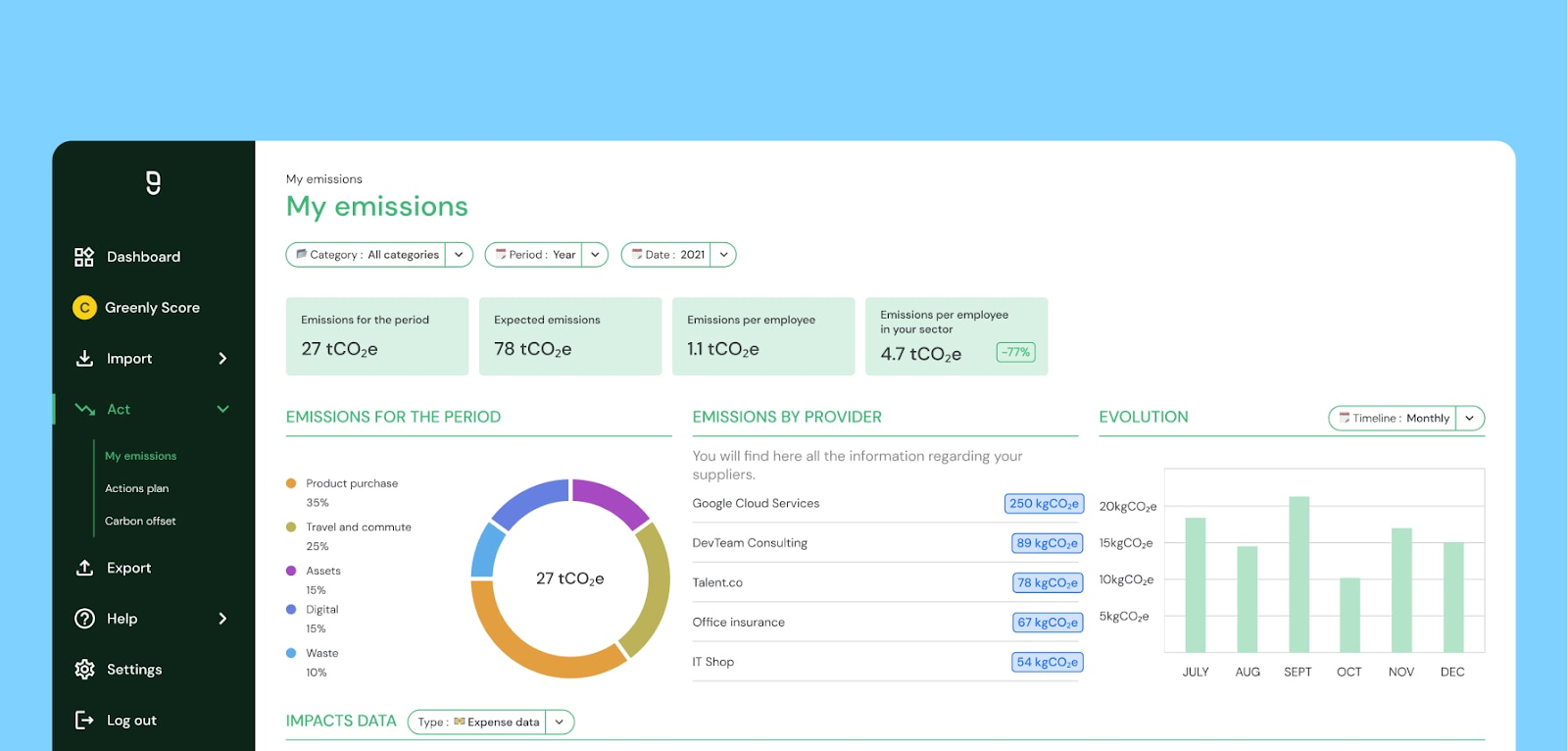Click the Dashboard grid icon
The image size is (1568, 751).
(84, 257)
